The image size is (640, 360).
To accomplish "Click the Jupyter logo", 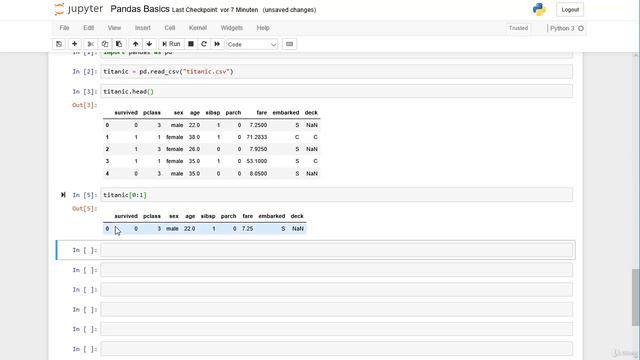I will (x=79, y=9).
